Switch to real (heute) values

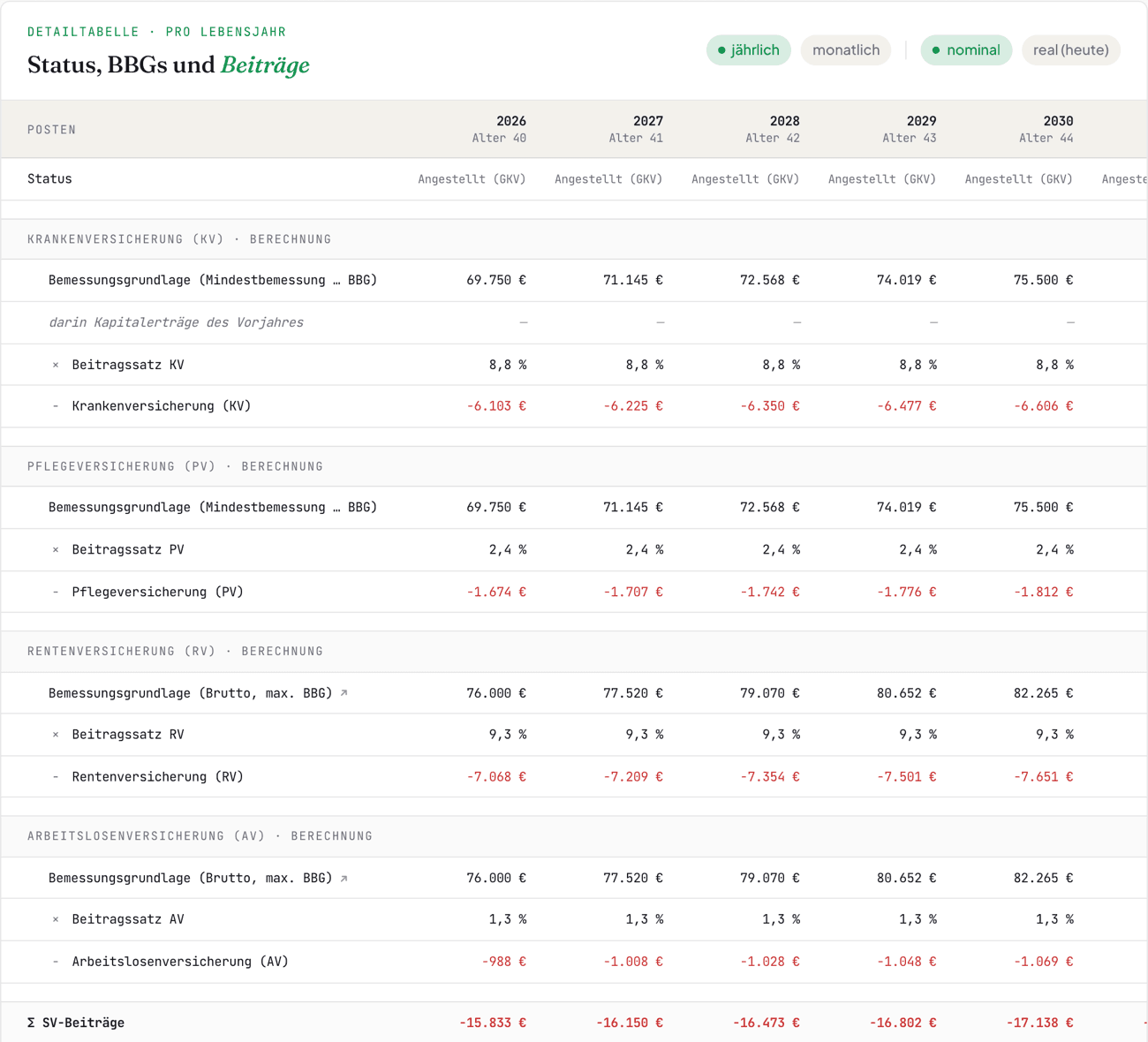[x=1071, y=50]
